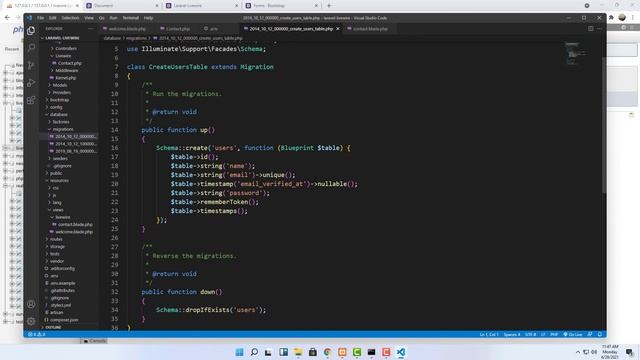Open Contact.php in the explorer tree

tap(69, 63)
